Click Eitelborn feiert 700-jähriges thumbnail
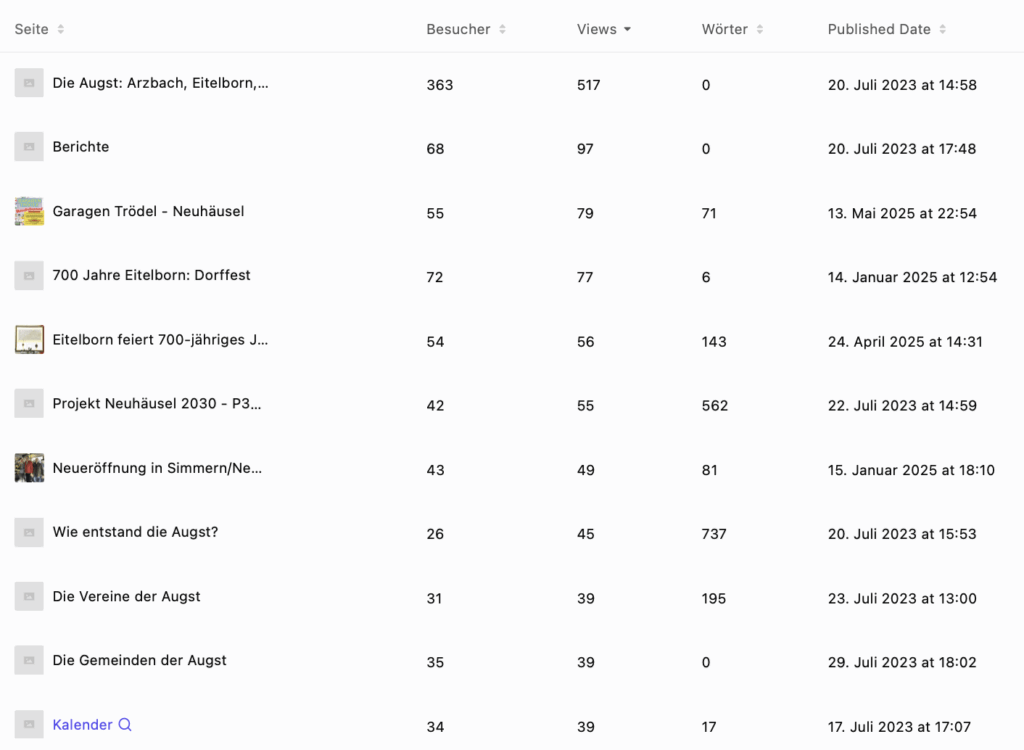The width and height of the screenshot is (1024, 750). (29, 340)
